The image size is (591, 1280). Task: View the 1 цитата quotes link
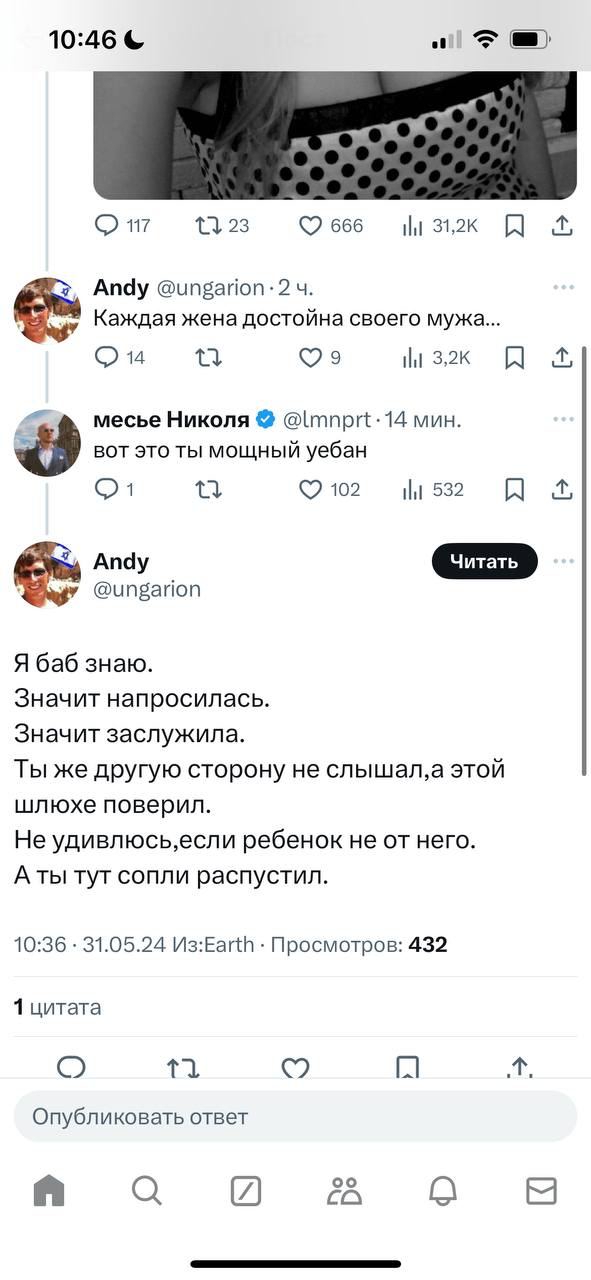tap(58, 1007)
